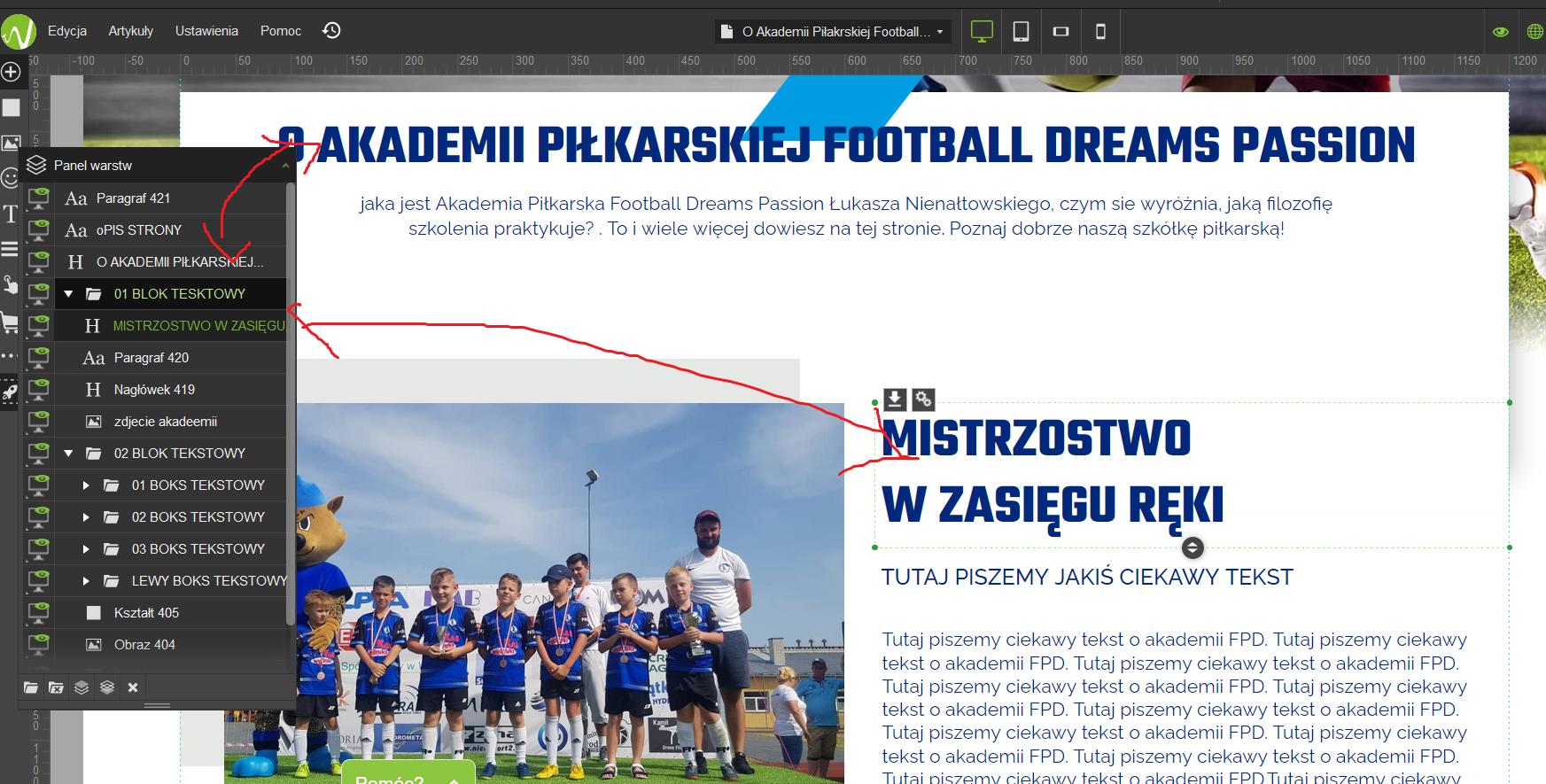Select the menu lines tool in sidebar

(10, 249)
